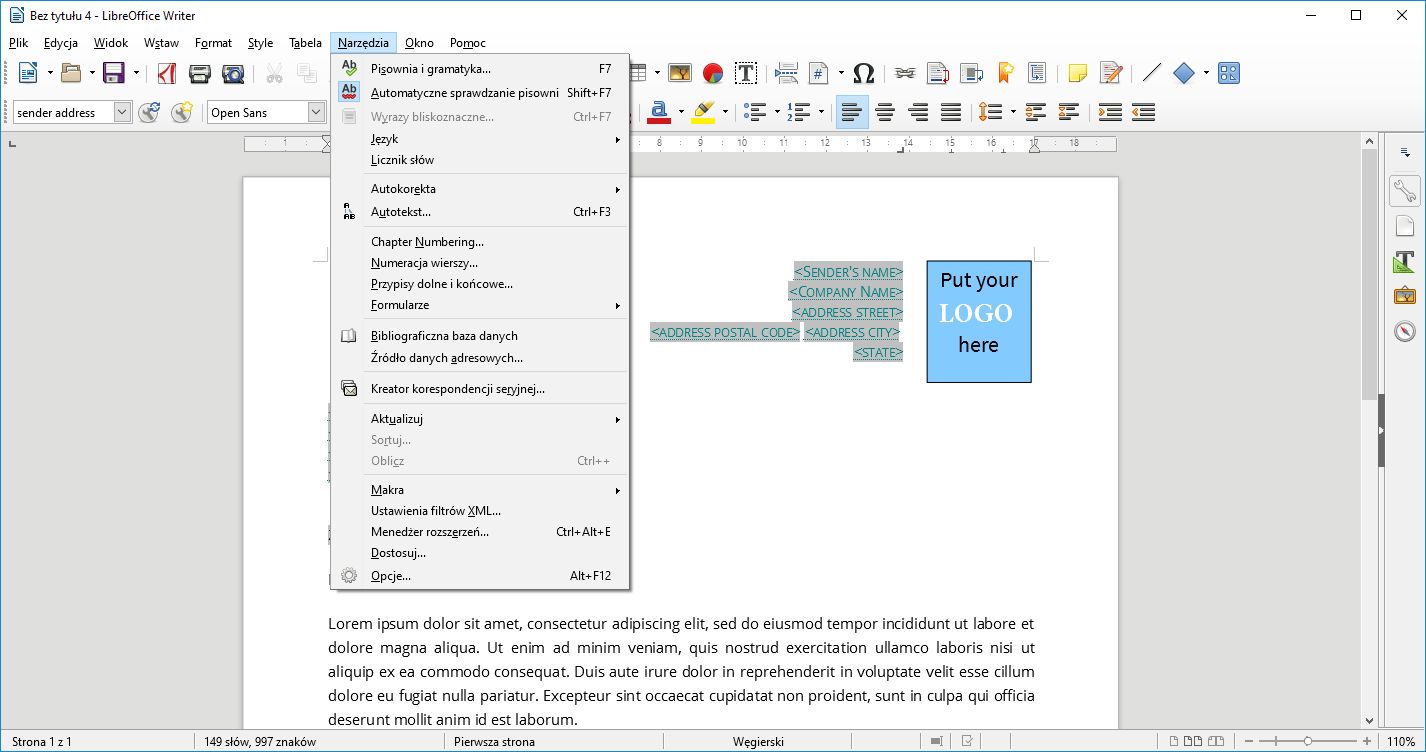Insert a chart from toolbar
This screenshot has width=1426, height=752.
713,73
